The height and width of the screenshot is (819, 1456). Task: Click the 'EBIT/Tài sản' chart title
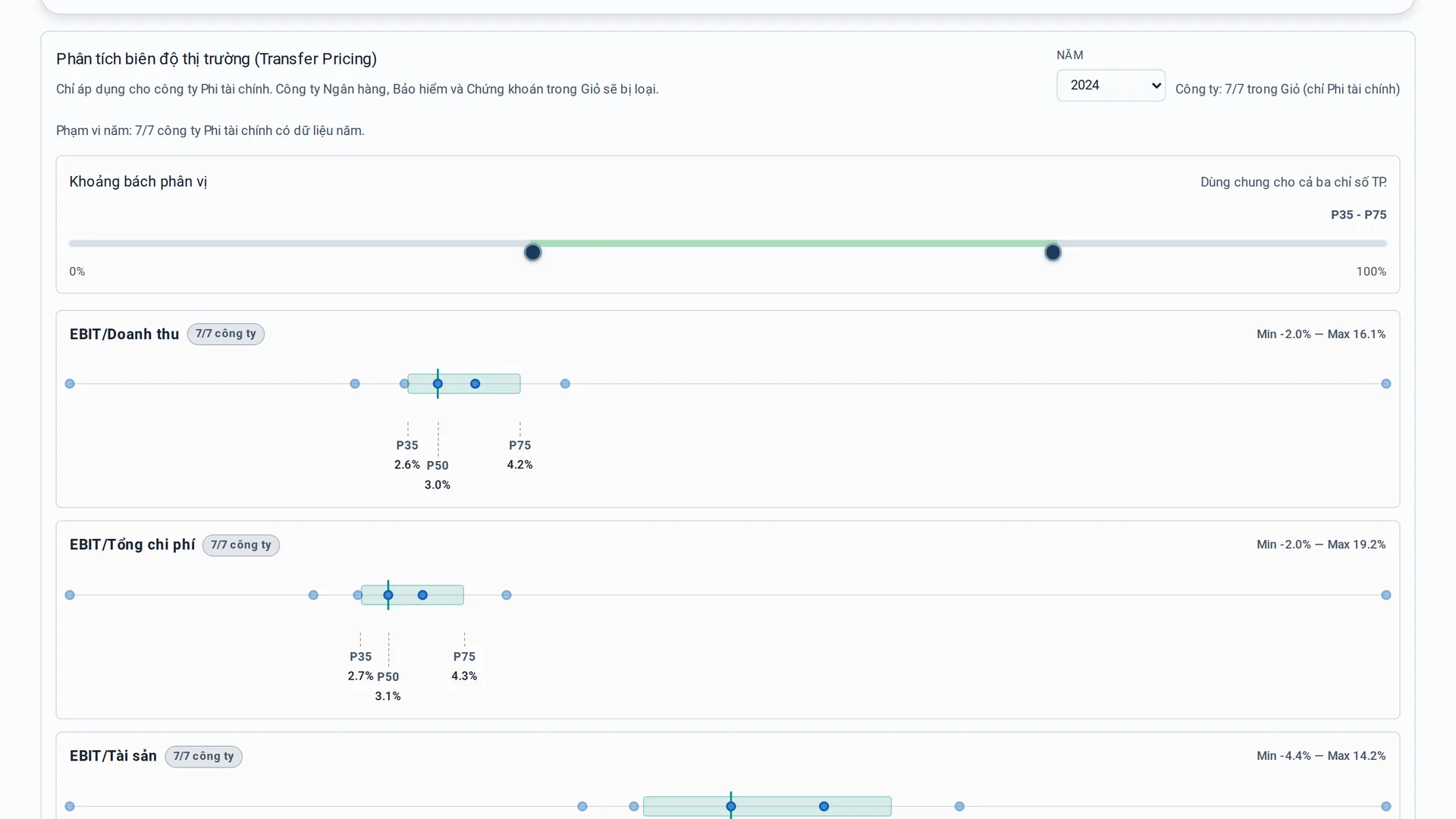tap(113, 756)
